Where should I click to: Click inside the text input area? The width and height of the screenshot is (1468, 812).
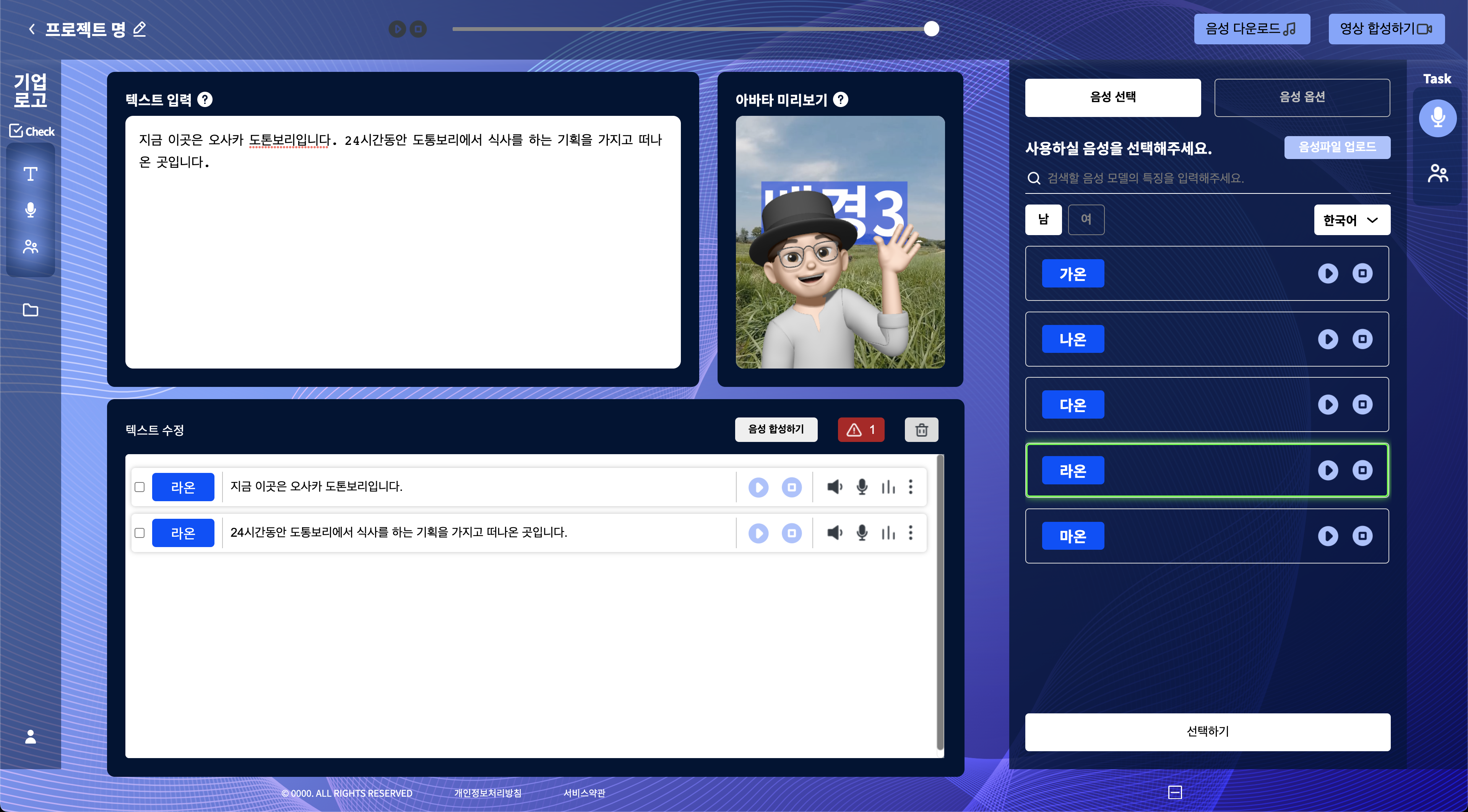[403, 242]
